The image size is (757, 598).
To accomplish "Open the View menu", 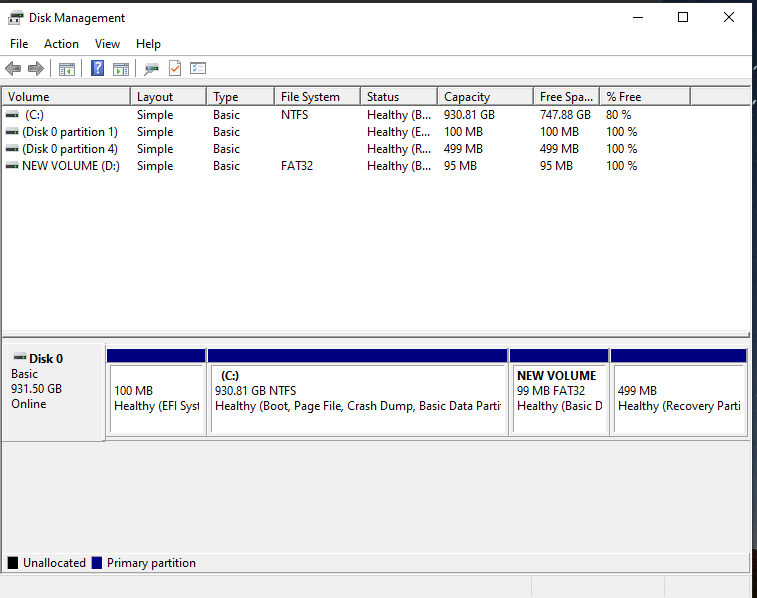I will 107,44.
